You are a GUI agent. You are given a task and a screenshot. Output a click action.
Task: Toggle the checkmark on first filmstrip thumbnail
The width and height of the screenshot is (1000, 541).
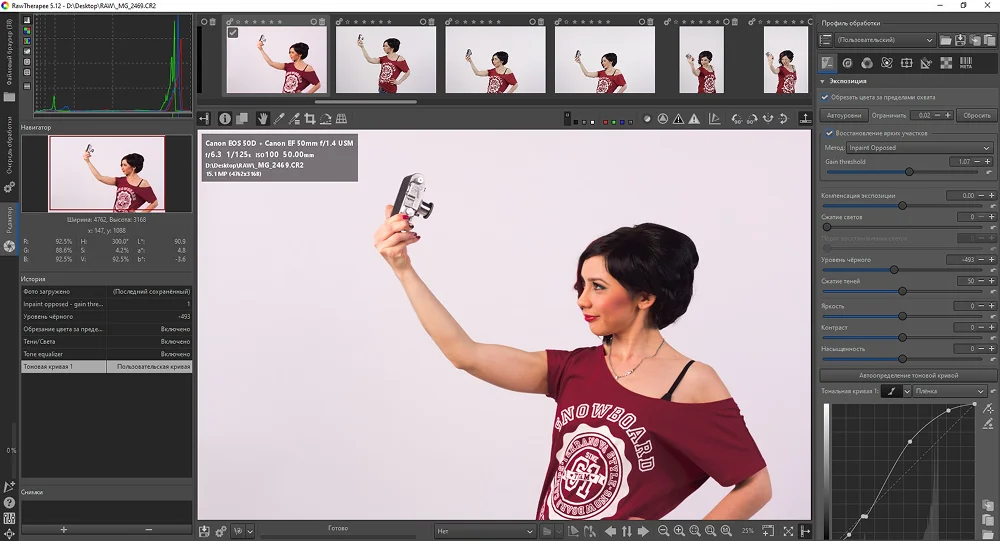[x=233, y=33]
